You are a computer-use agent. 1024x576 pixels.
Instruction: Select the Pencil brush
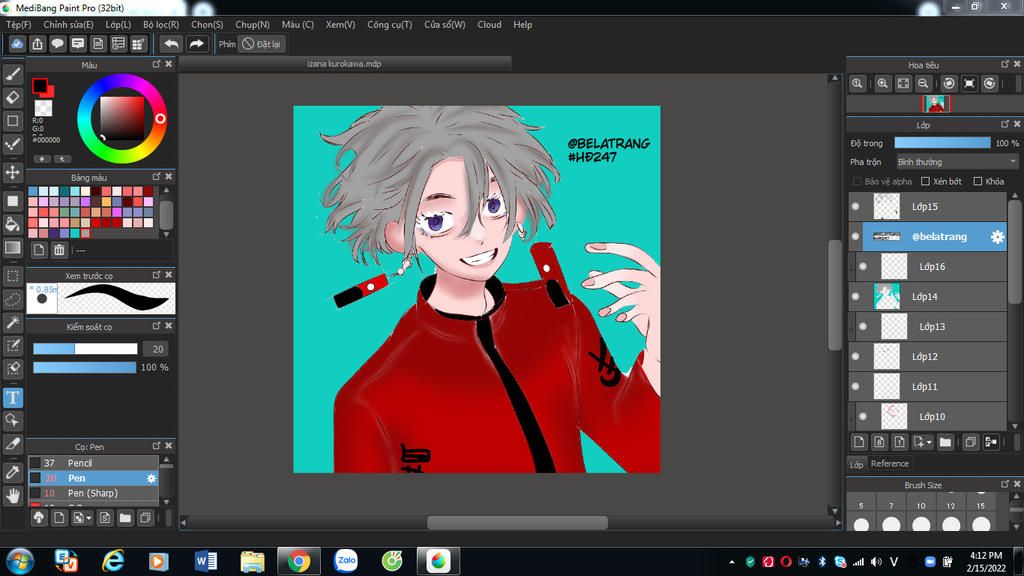point(93,462)
